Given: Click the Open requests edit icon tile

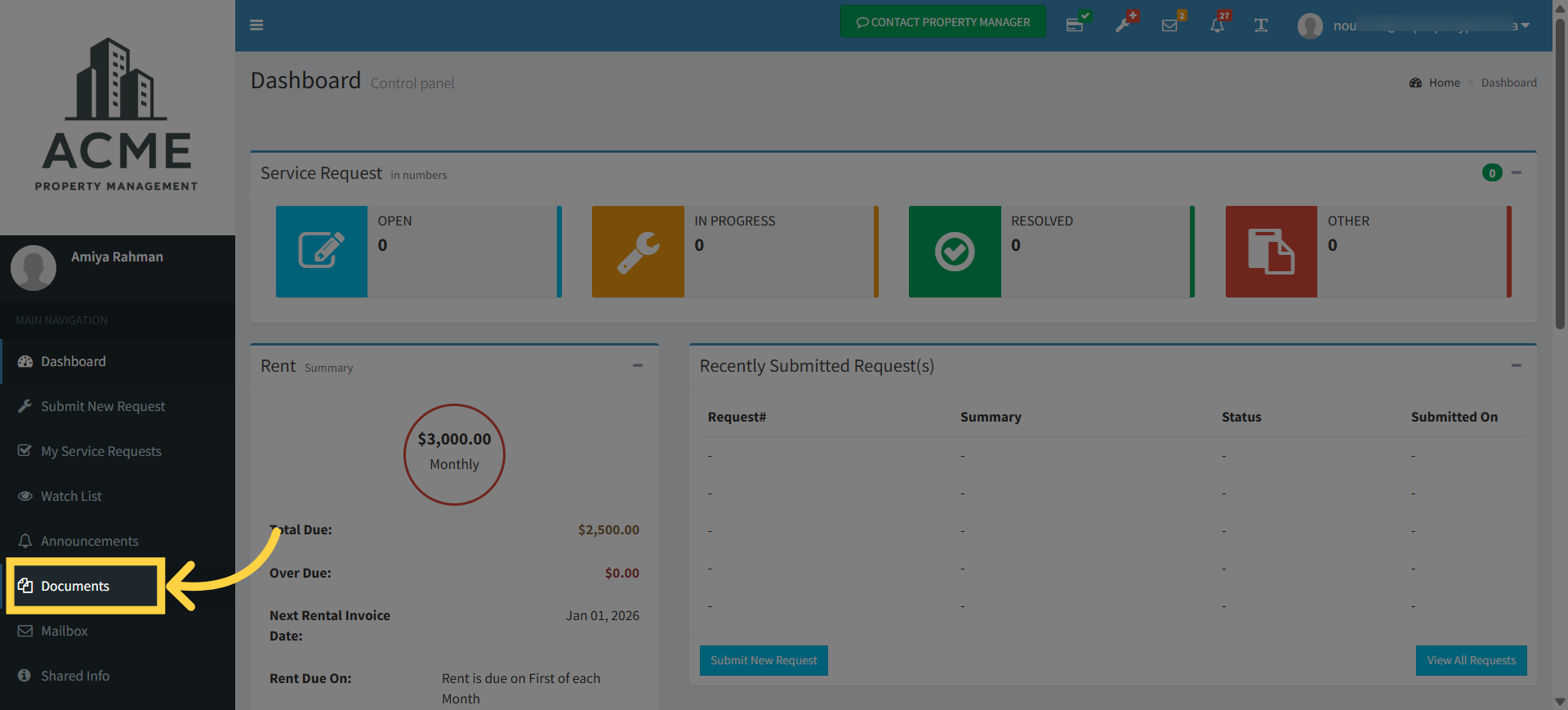Looking at the screenshot, I should coord(322,252).
